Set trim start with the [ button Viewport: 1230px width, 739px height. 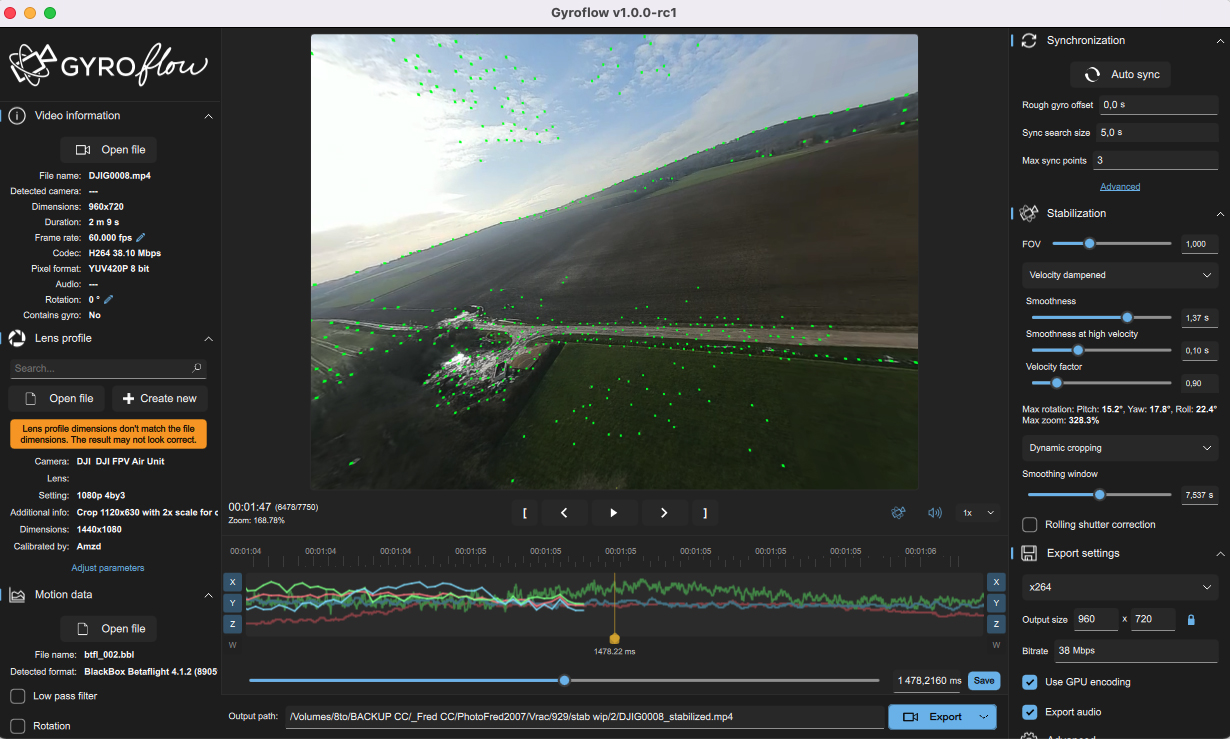(524, 513)
